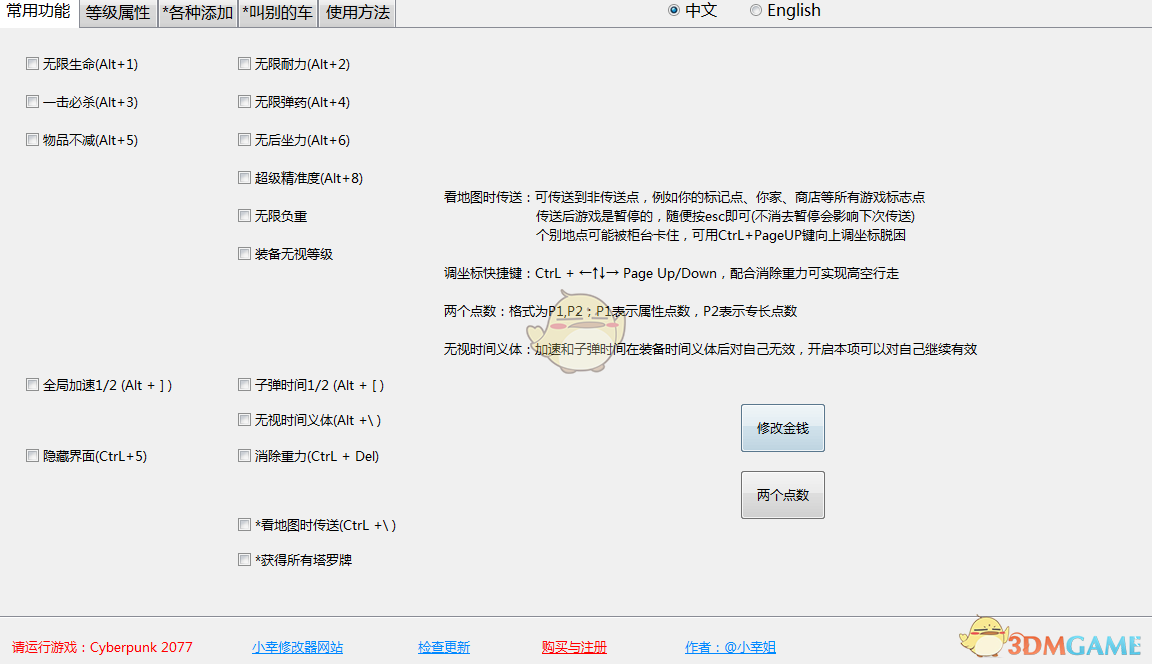Toggle 隐藏界面(CtrL+5) checkbox
Screen dimensions: 1152x664
click(x=32, y=455)
